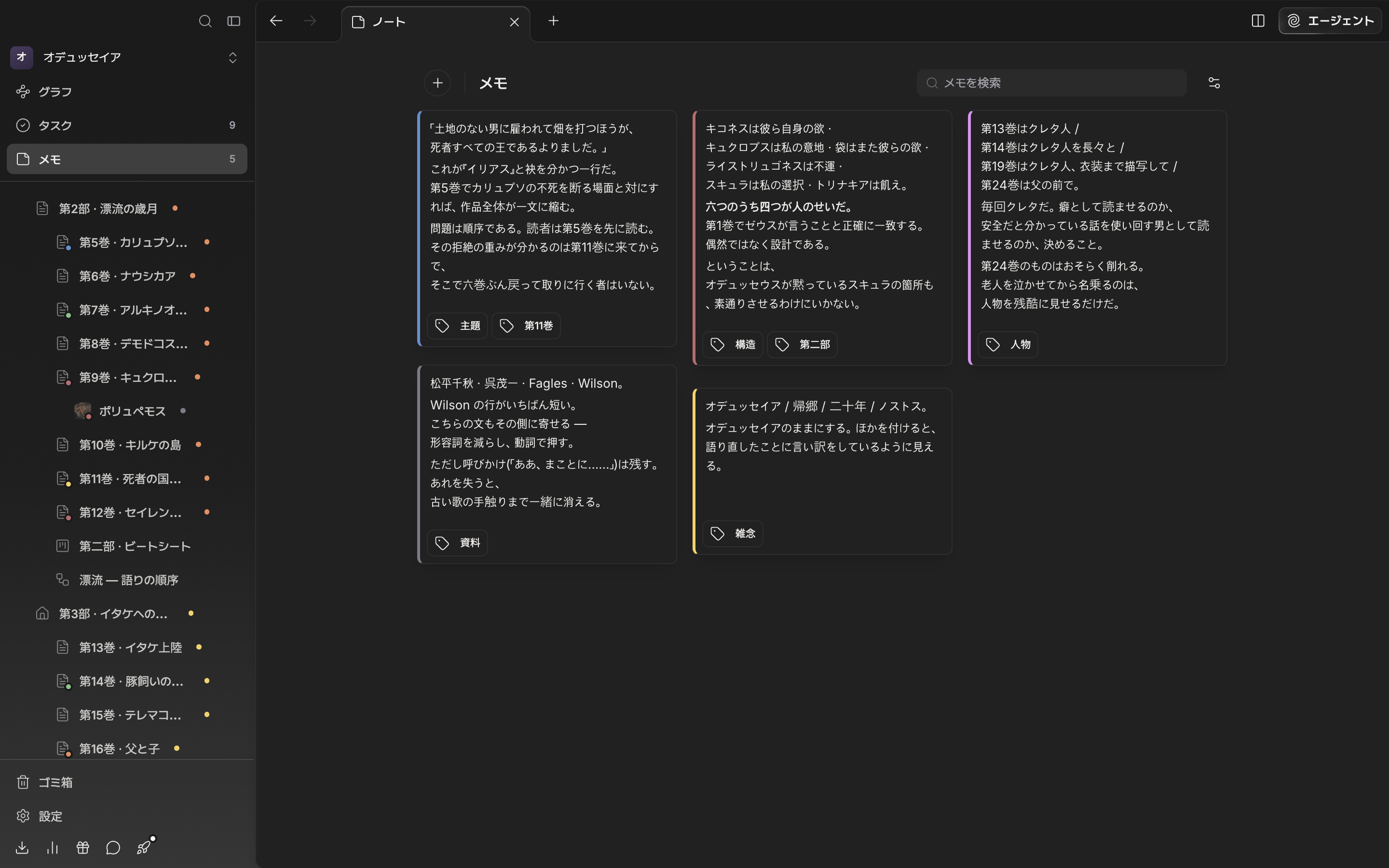
Task: Open 設定 settings
Action: 127,816
